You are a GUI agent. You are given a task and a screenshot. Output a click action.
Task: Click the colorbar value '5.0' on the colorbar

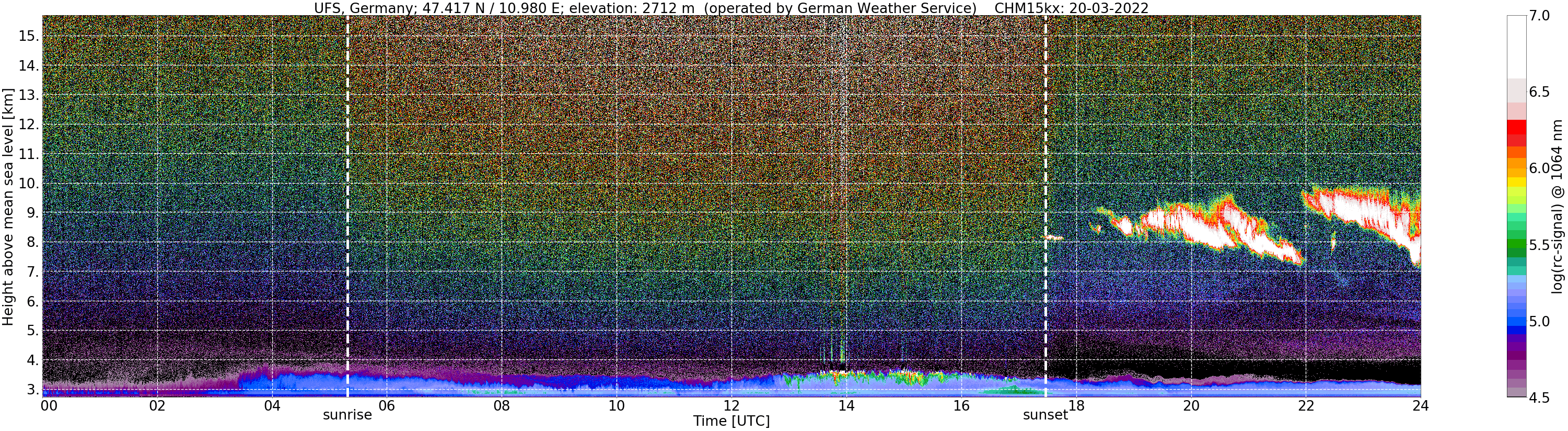tap(1540, 321)
